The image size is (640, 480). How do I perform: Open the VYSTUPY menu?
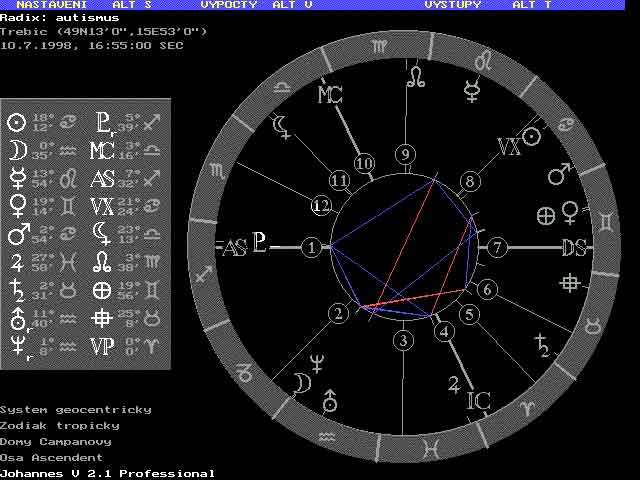pyautogui.click(x=452, y=5)
